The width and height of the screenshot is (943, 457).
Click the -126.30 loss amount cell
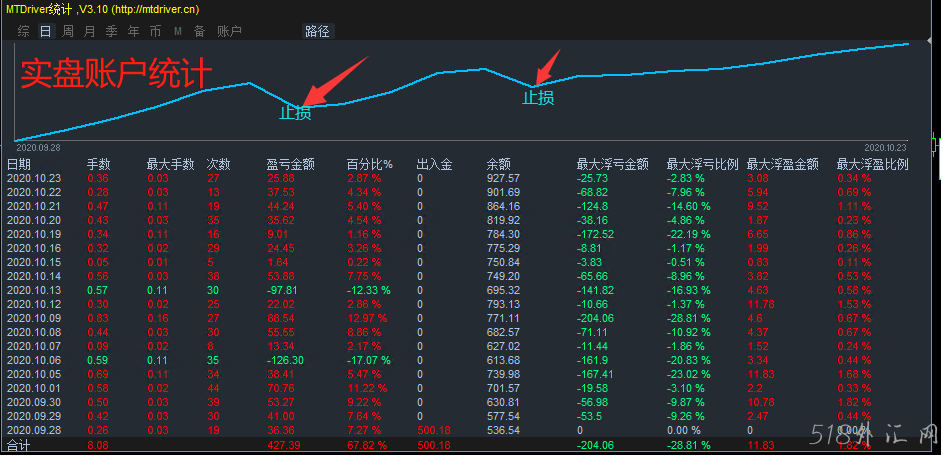click(x=285, y=360)
